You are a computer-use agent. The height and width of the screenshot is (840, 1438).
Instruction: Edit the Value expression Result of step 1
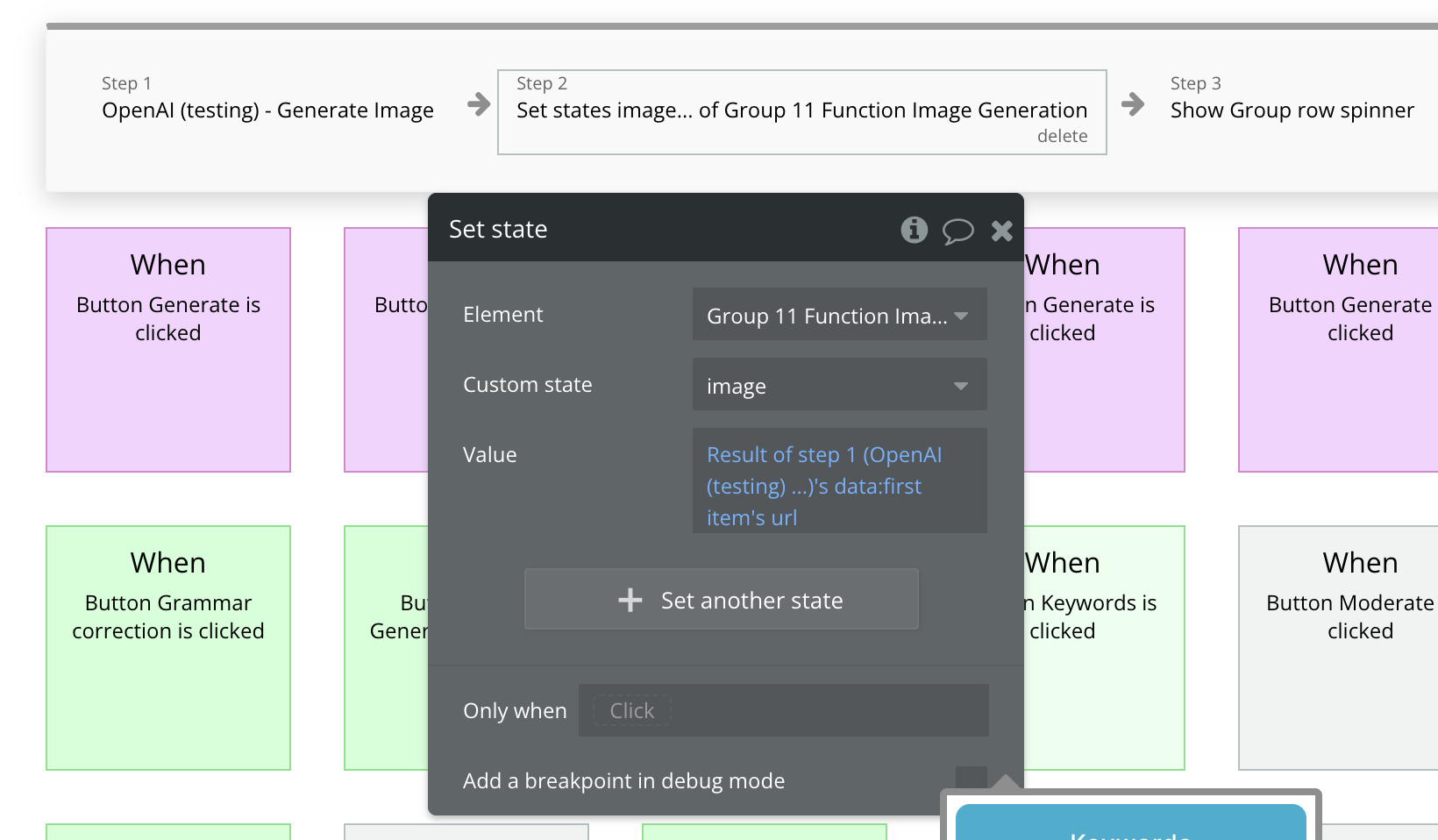[839, 481]
